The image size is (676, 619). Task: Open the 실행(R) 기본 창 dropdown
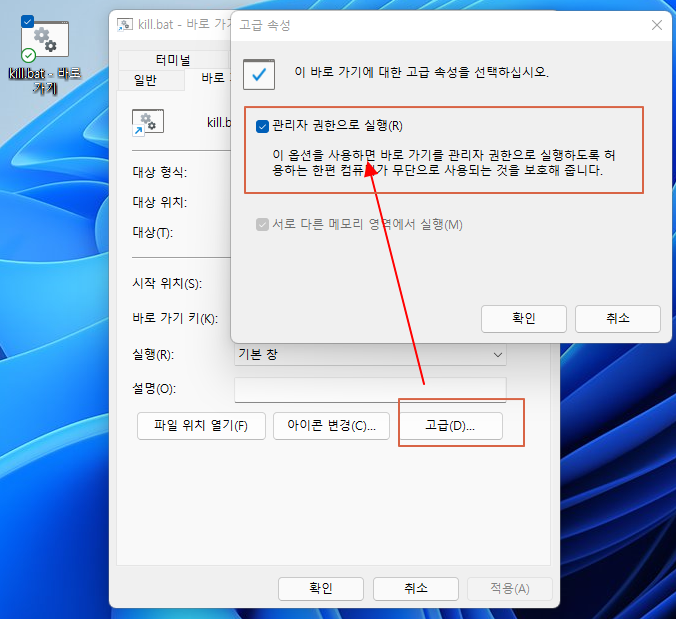coord(370,355)
